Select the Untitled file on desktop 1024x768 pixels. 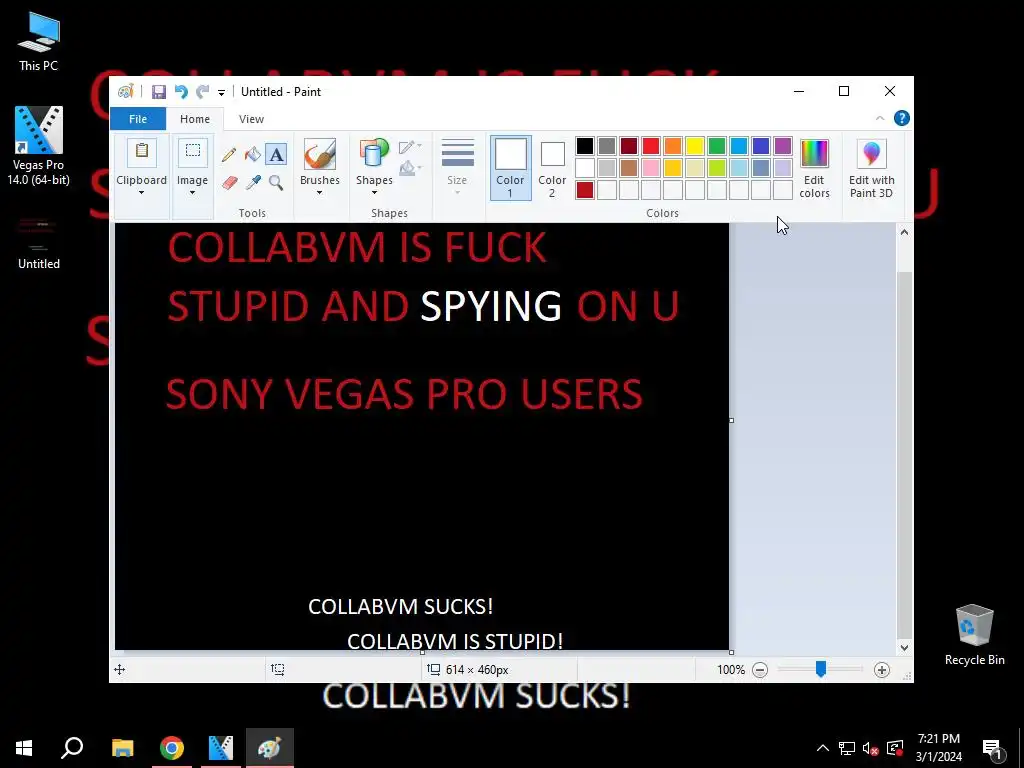[39, 243]
